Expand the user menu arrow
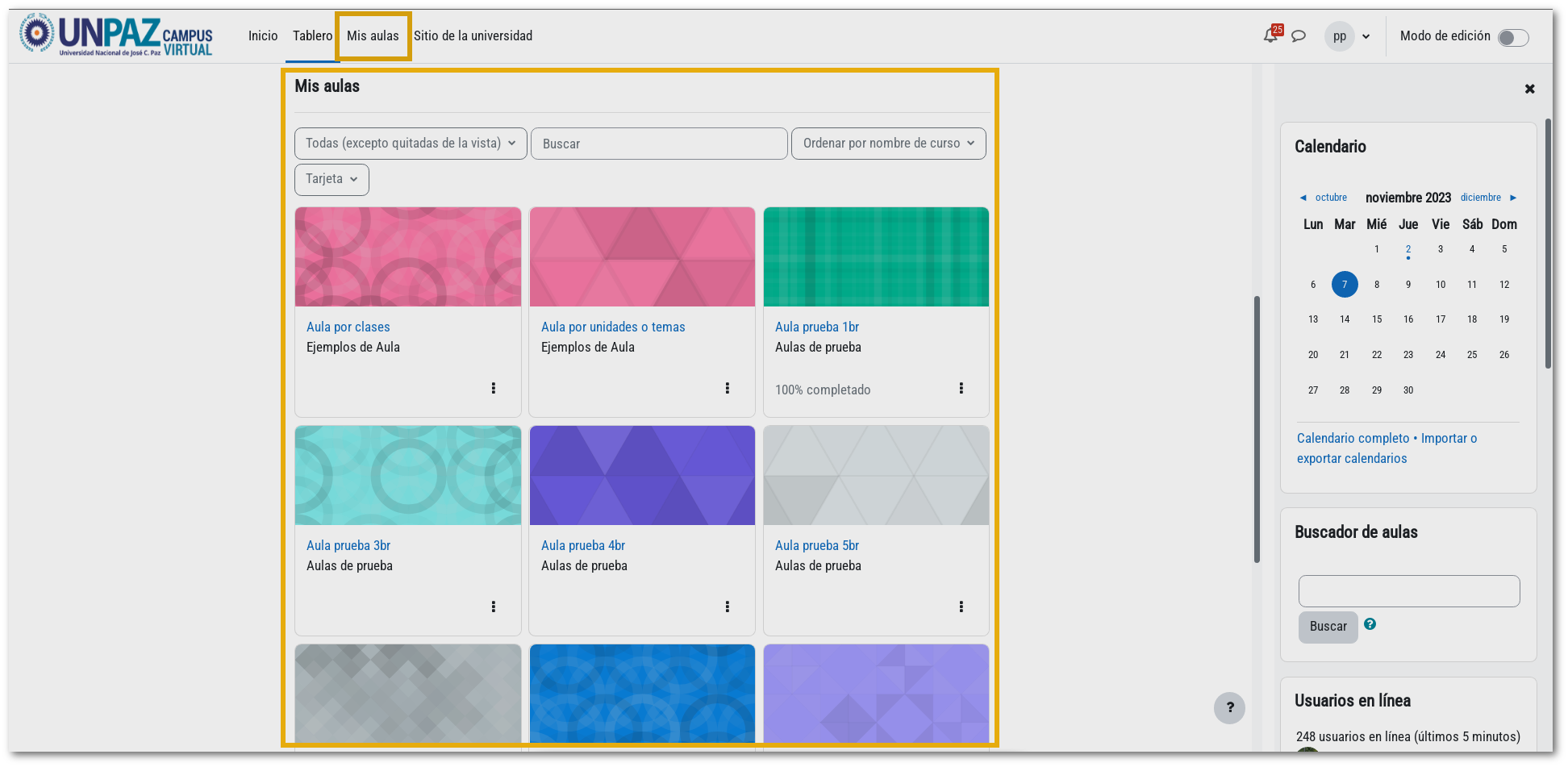 point(1366,36)
